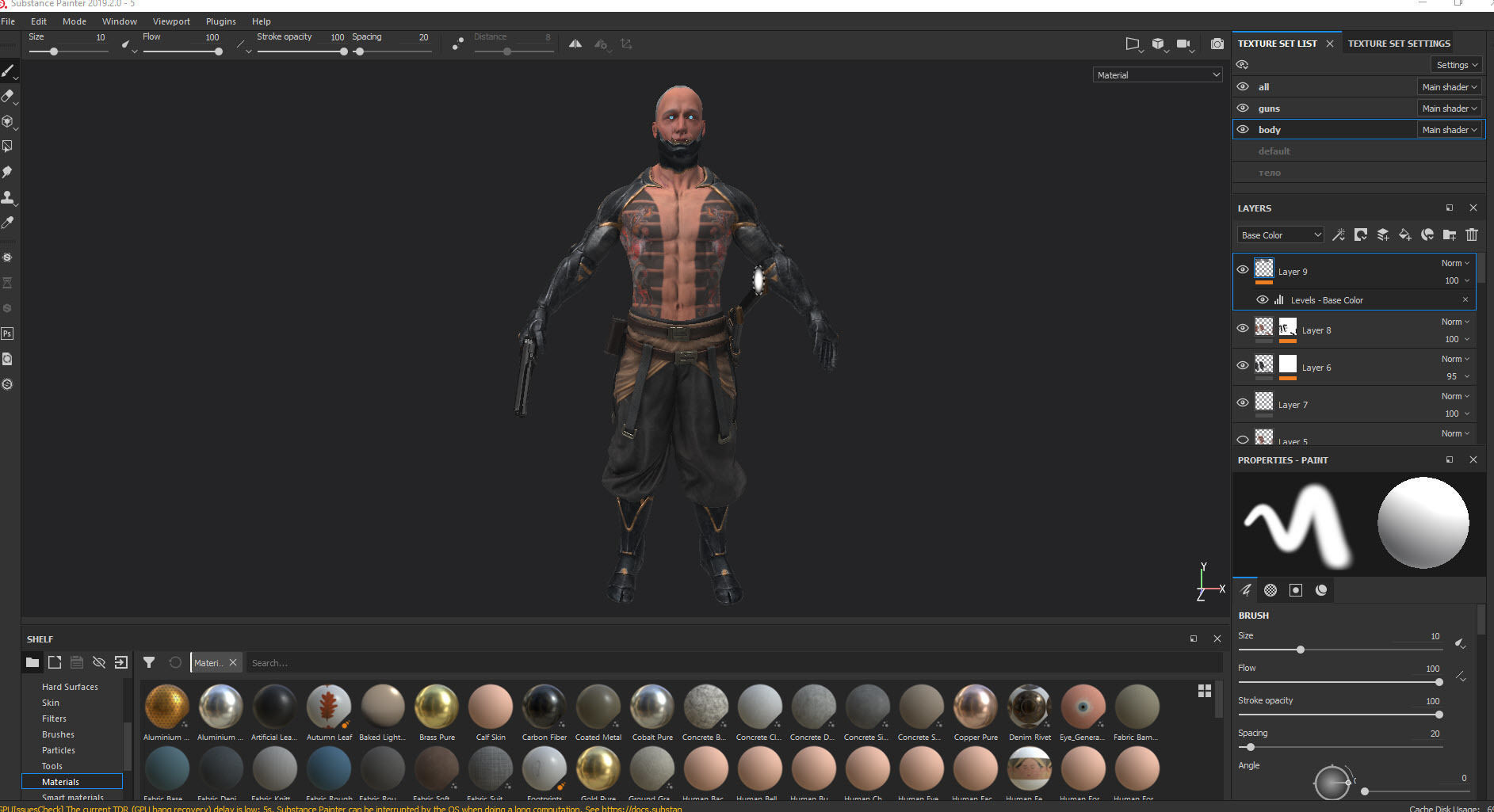Adjust Spacing slider in Properties panel

click(1339, 747)
